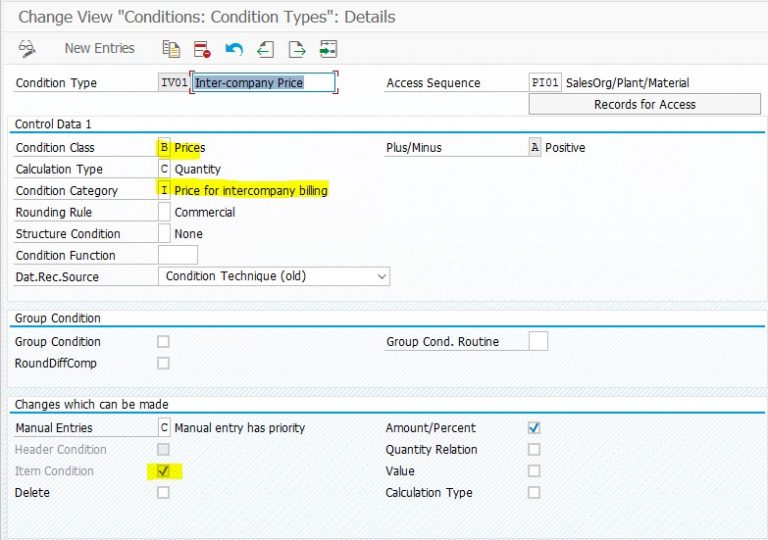The image size is (768, 540).
Task: Click the Group Cond. Routine field
Action: point(538,342)
